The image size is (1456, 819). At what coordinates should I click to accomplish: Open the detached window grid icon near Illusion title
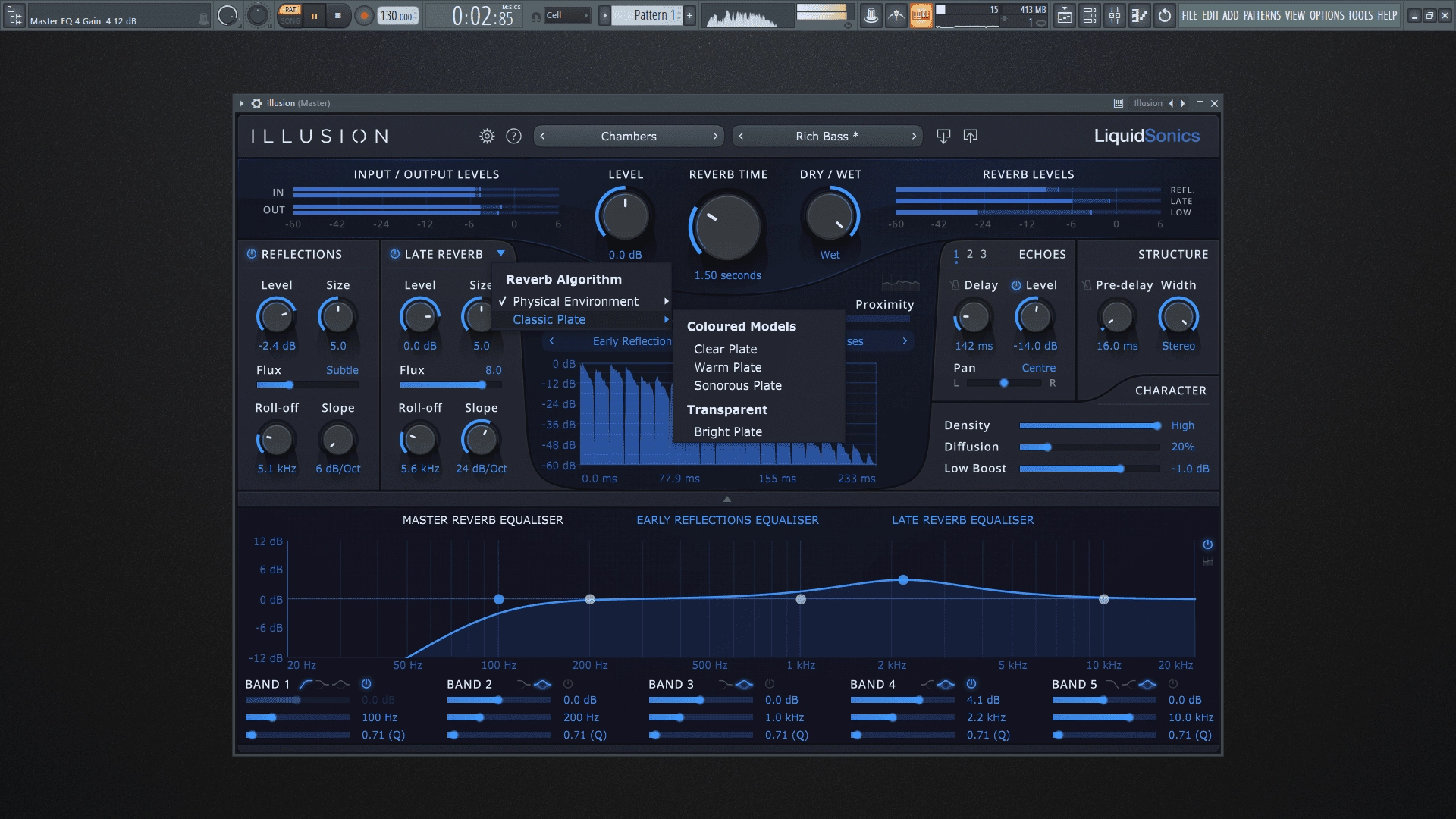[1118, 103]
